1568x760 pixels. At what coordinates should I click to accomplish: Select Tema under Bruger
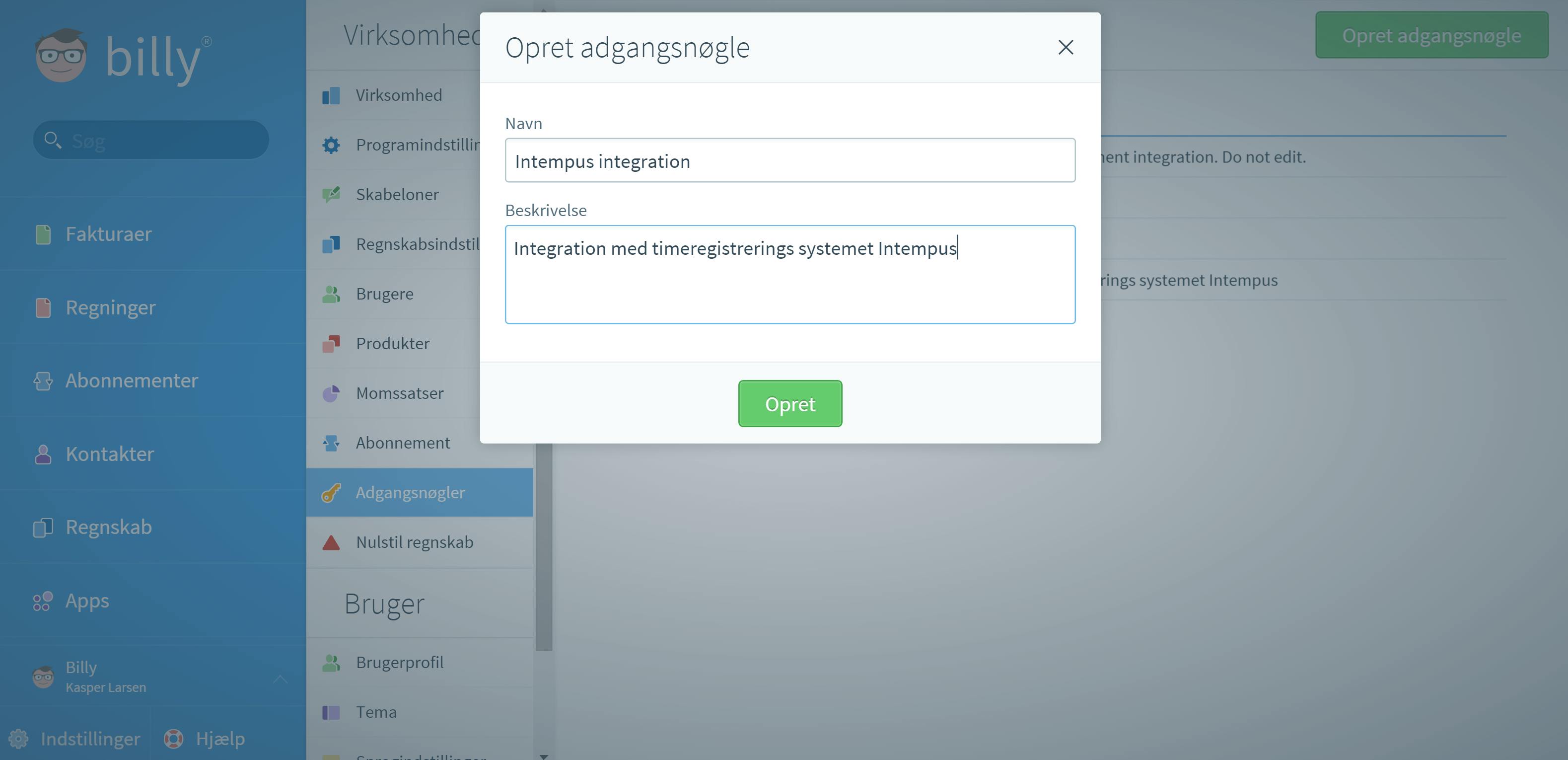pyautogui.click(x=420, y=712)
